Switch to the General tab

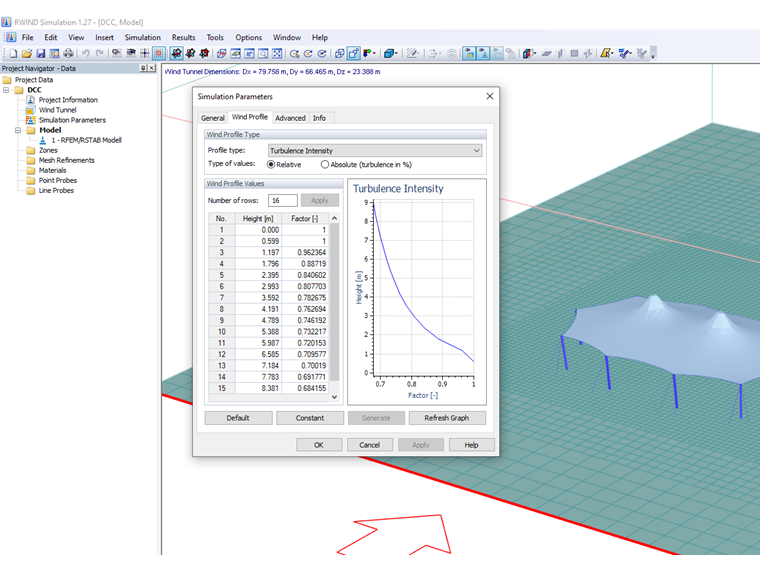coord(212,118)
